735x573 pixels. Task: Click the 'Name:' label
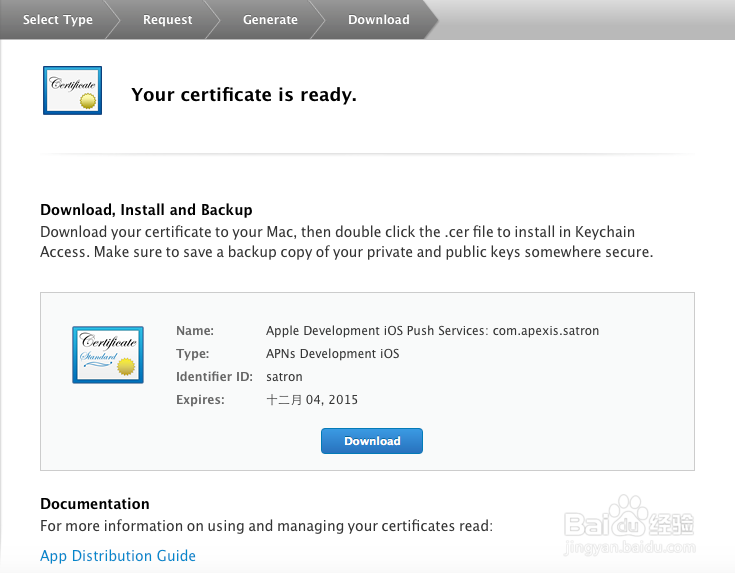(x=195, y=331)
